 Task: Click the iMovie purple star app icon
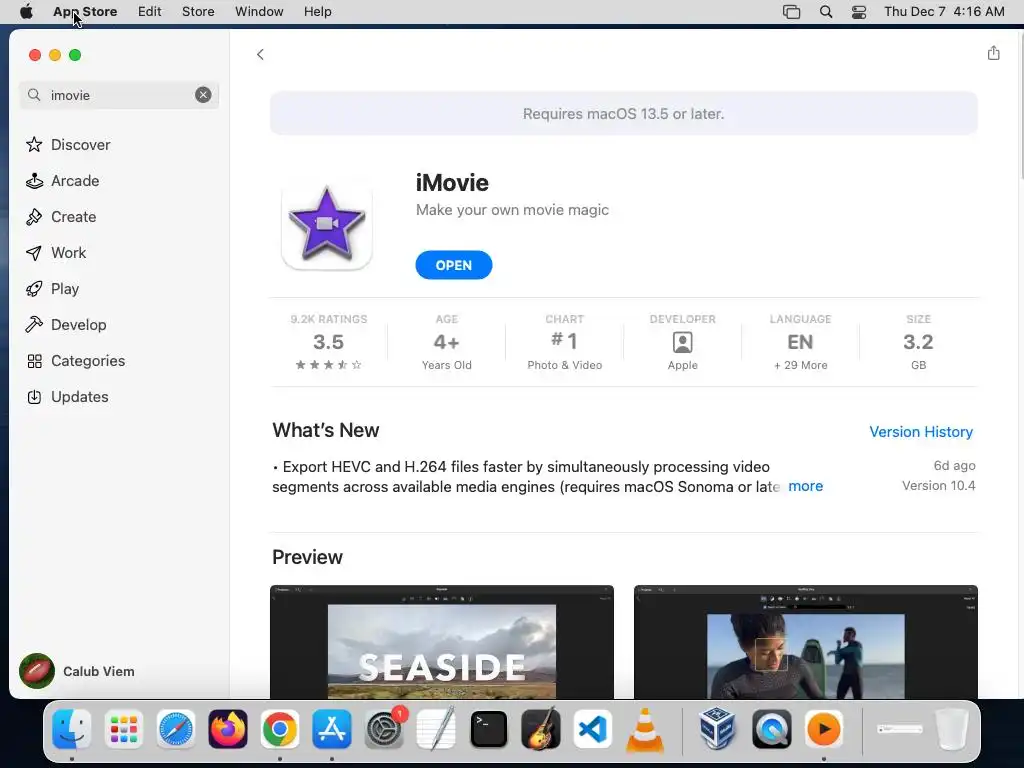[x=327, y=224]
